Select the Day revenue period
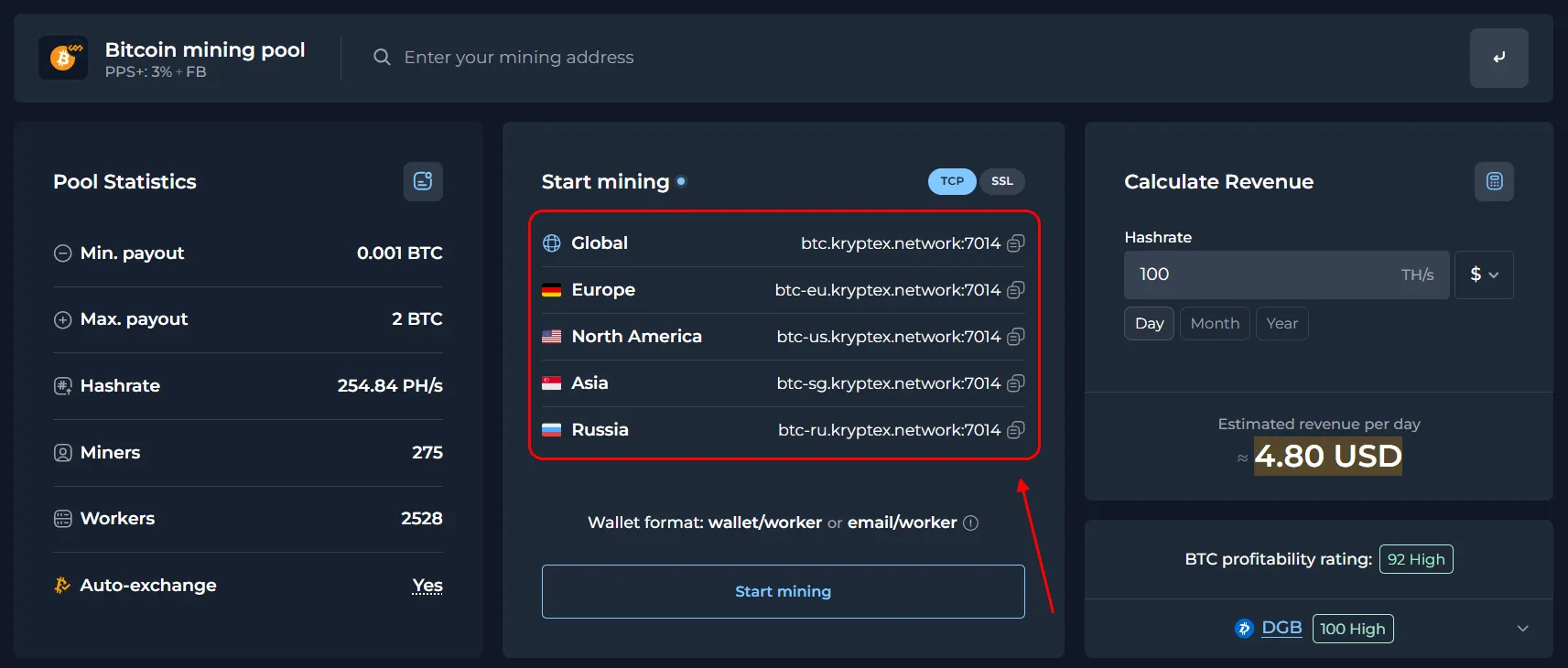The width and height of the screenshot is (1568, 668). click(x=1149, y=324)
